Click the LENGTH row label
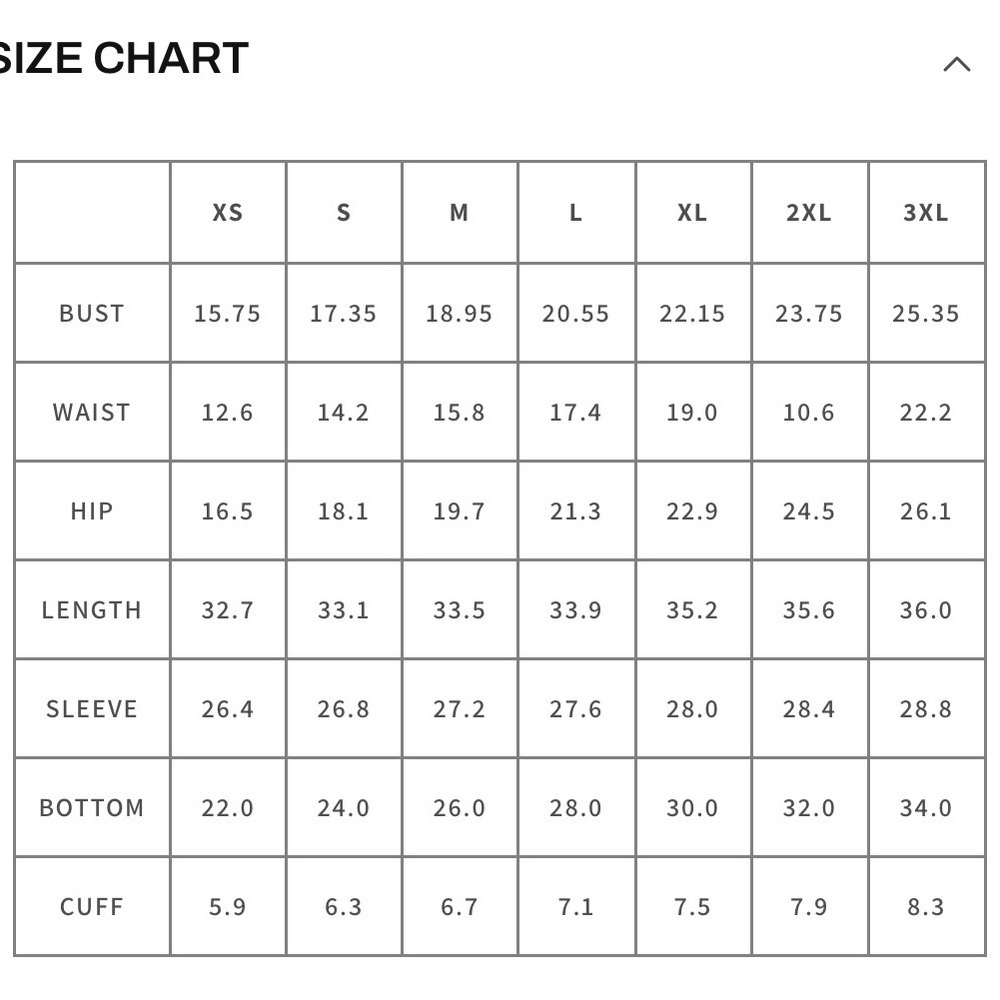Image resolution: width=1000 pixels, height=1000 pixels. tap(92, 610)
